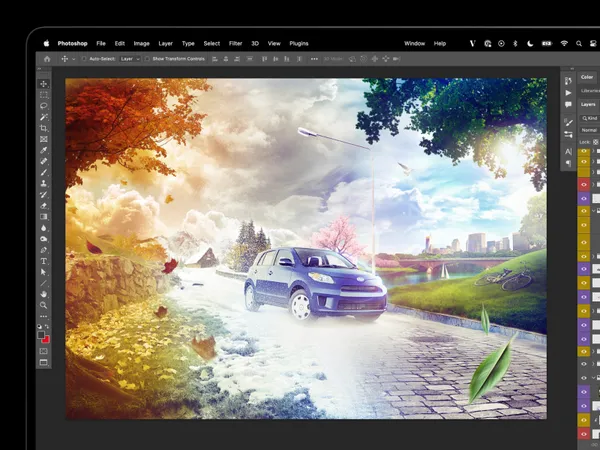Open the Apple menu
The height and width of the screenshot is (450, 600).
click(46, 43)
